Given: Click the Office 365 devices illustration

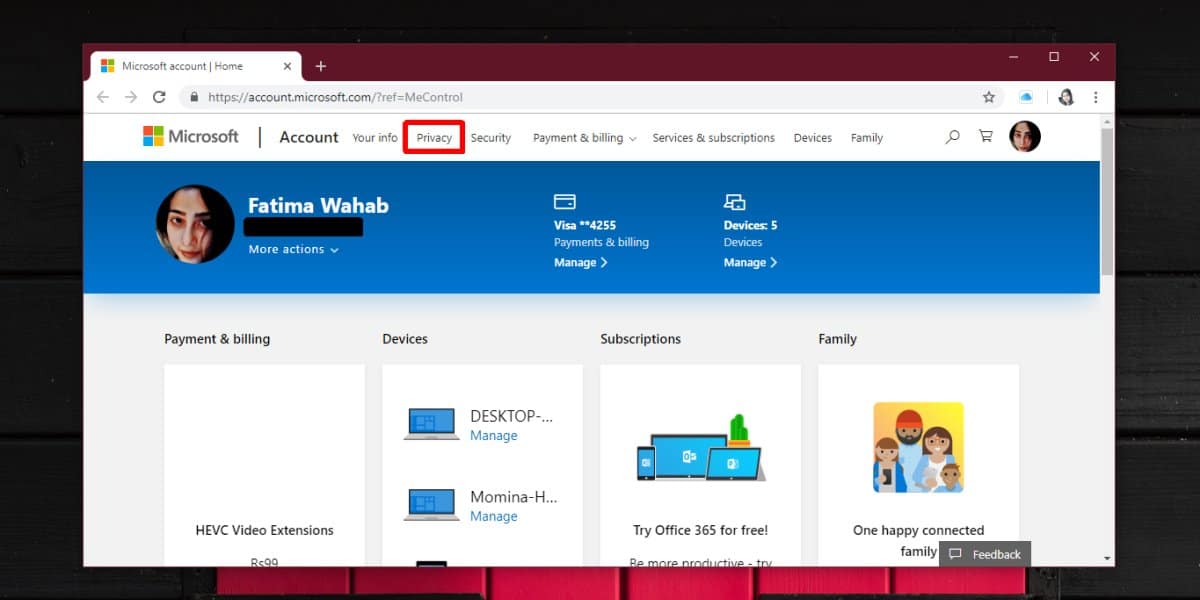Looking at the screenshot, I should 700,448.
